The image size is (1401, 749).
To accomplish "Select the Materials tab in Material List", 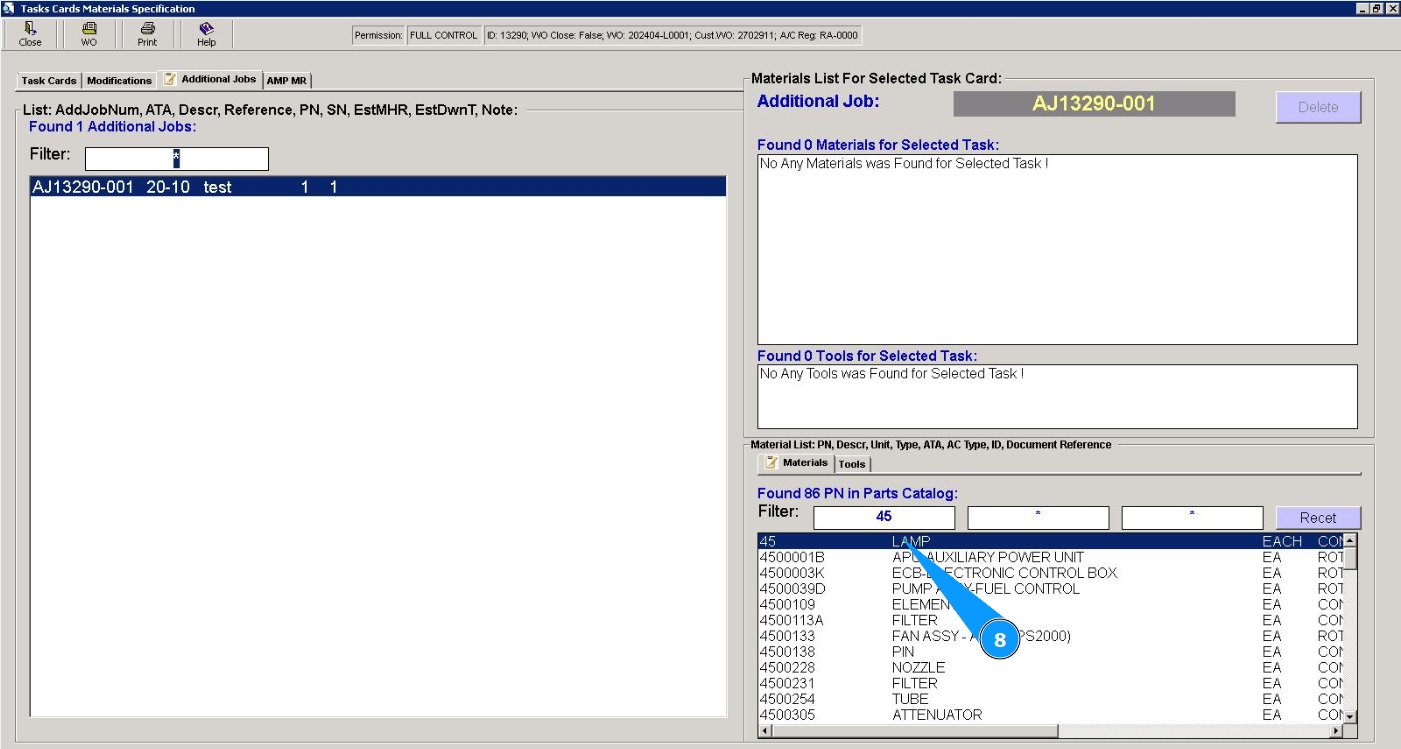I will click(x=796, y=463).
